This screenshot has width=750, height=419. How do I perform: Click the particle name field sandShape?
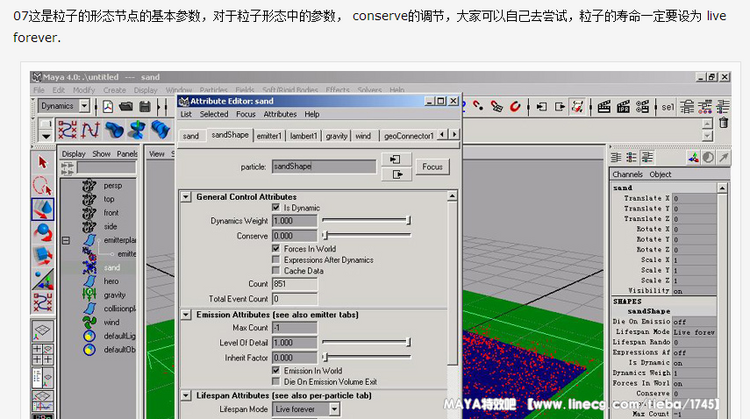(324, 166)
